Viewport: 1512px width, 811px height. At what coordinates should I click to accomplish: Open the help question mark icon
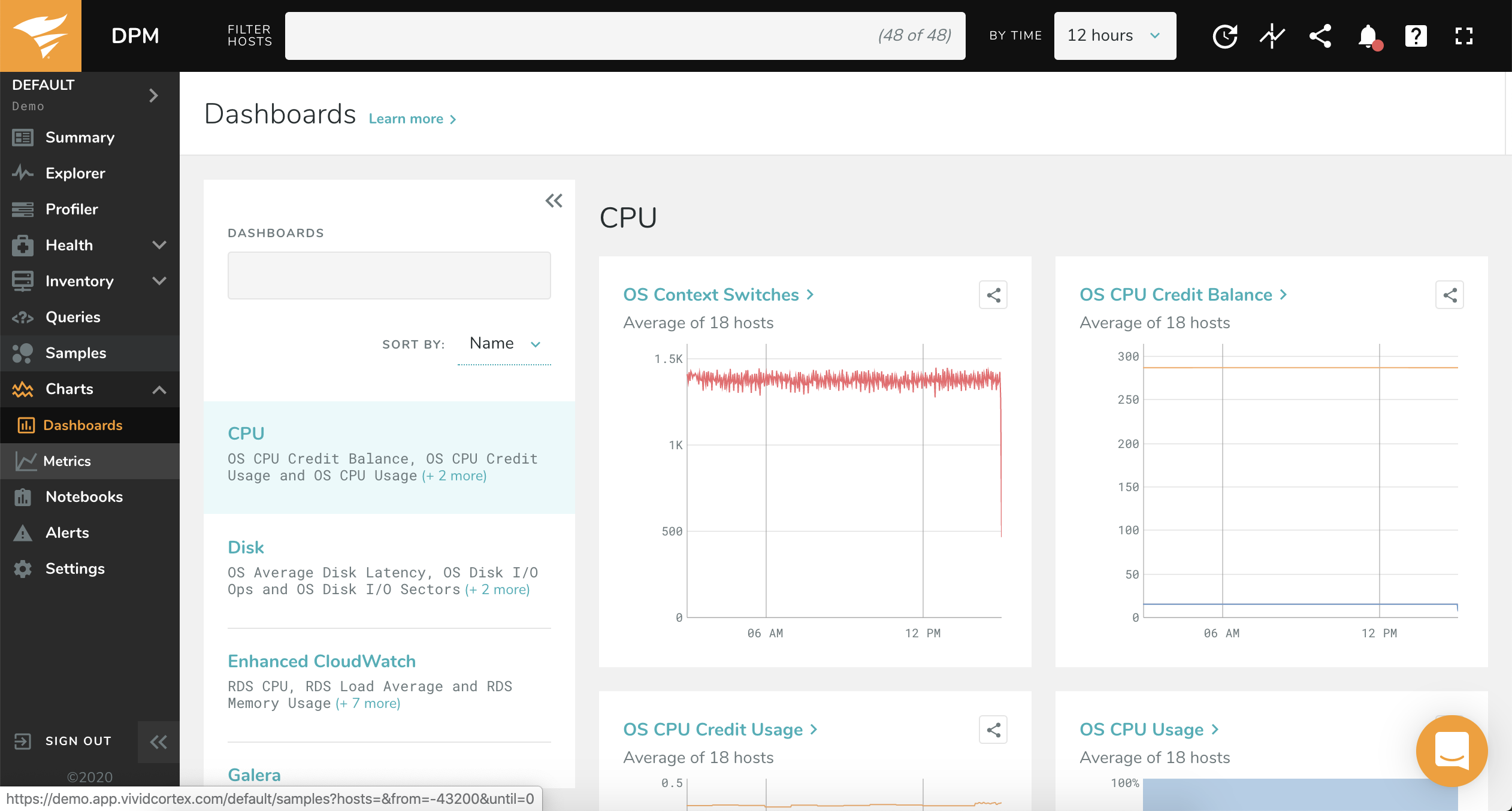click(x=1416, y=36)
